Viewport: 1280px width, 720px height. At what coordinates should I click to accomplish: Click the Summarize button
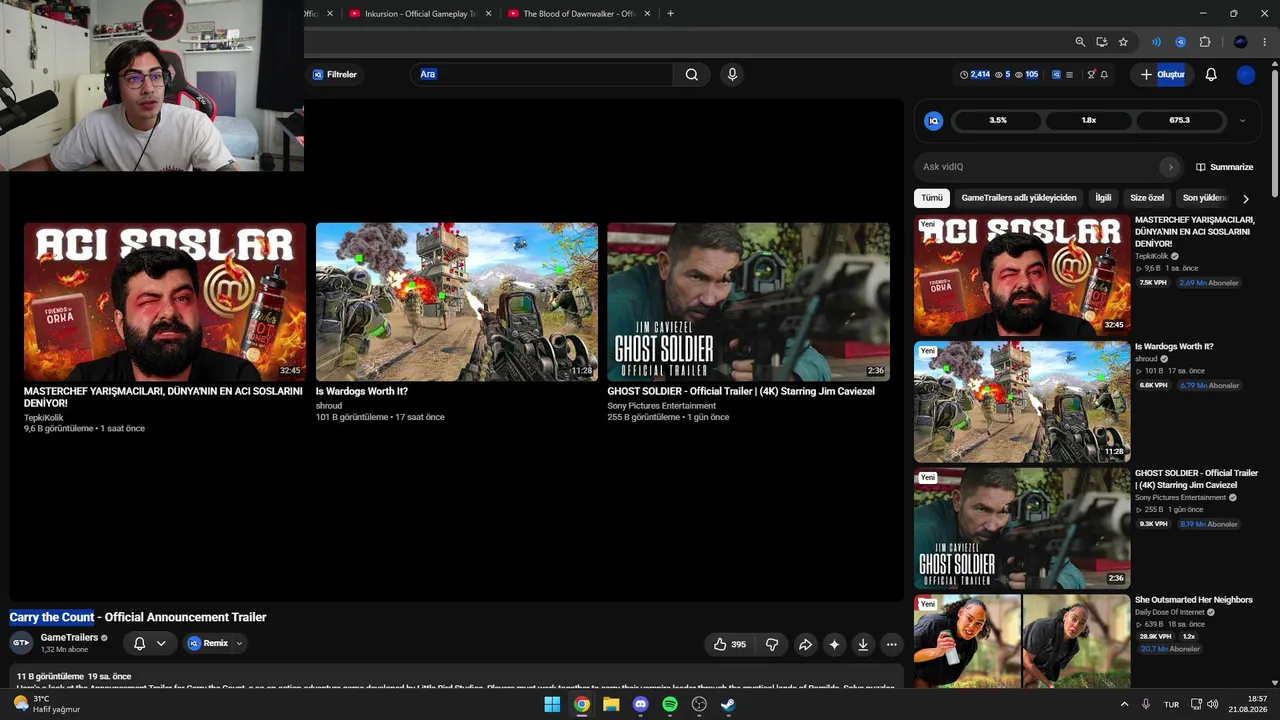[1224, 167]
